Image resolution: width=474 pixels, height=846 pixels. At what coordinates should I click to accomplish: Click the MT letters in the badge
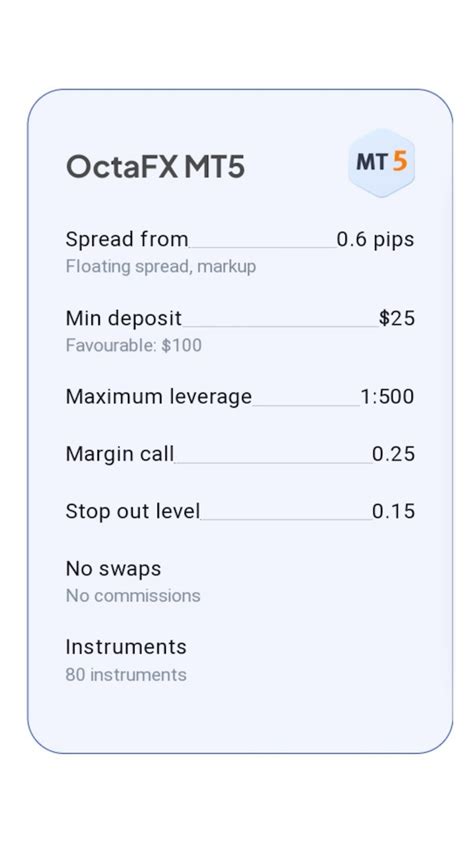(x=372, y=162)
